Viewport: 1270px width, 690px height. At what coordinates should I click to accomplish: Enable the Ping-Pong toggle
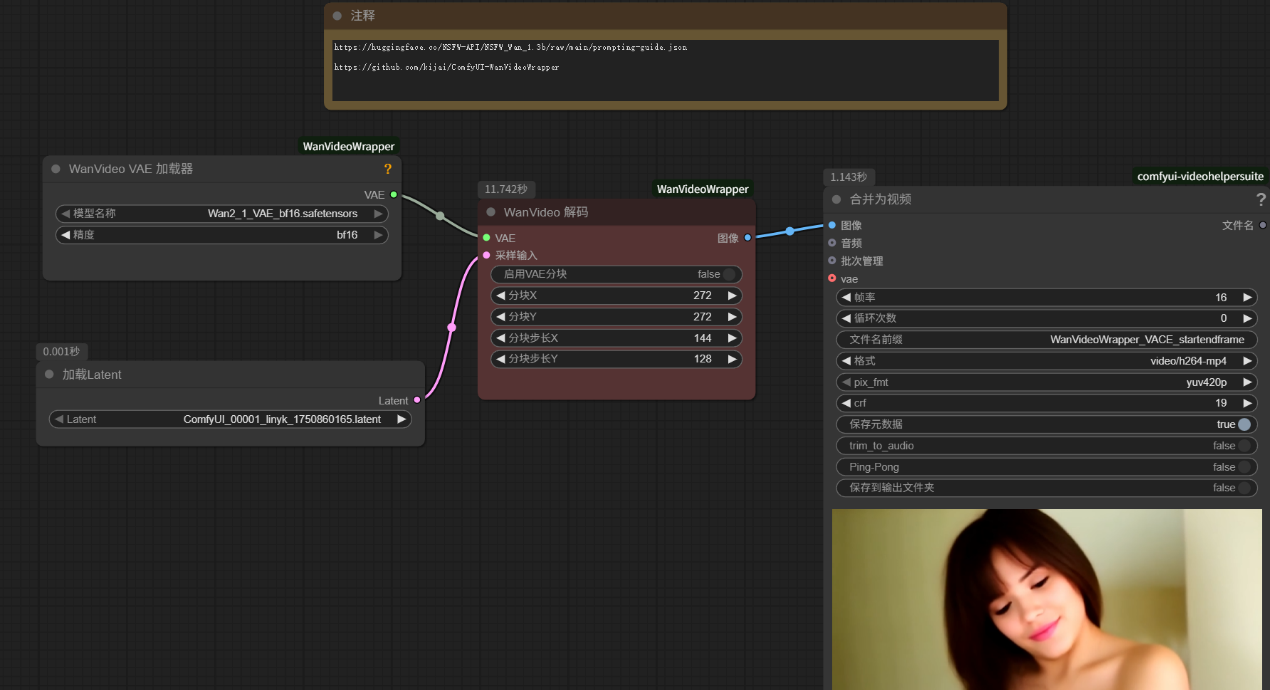click(x=1243, y=467)
